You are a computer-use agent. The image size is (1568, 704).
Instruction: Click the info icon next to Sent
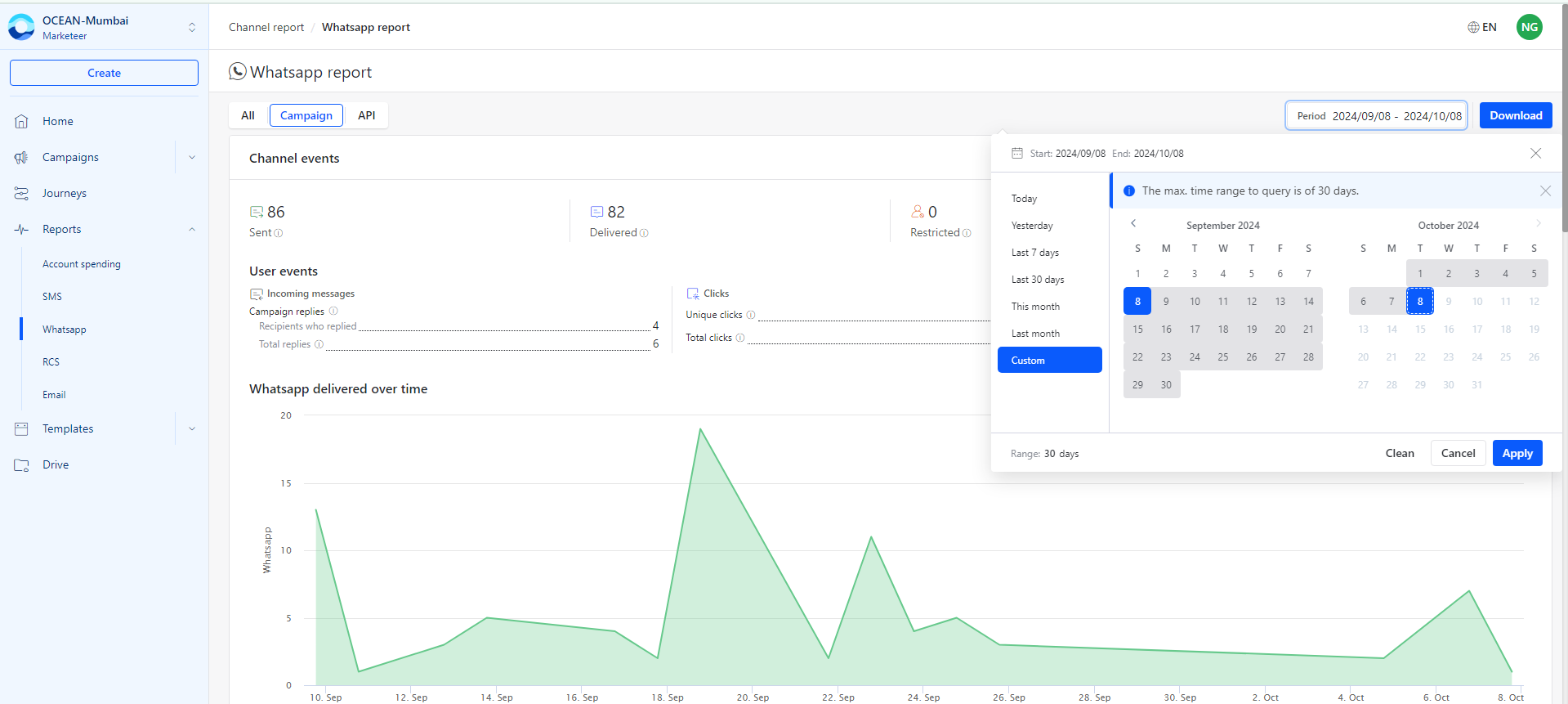point(278,233)
